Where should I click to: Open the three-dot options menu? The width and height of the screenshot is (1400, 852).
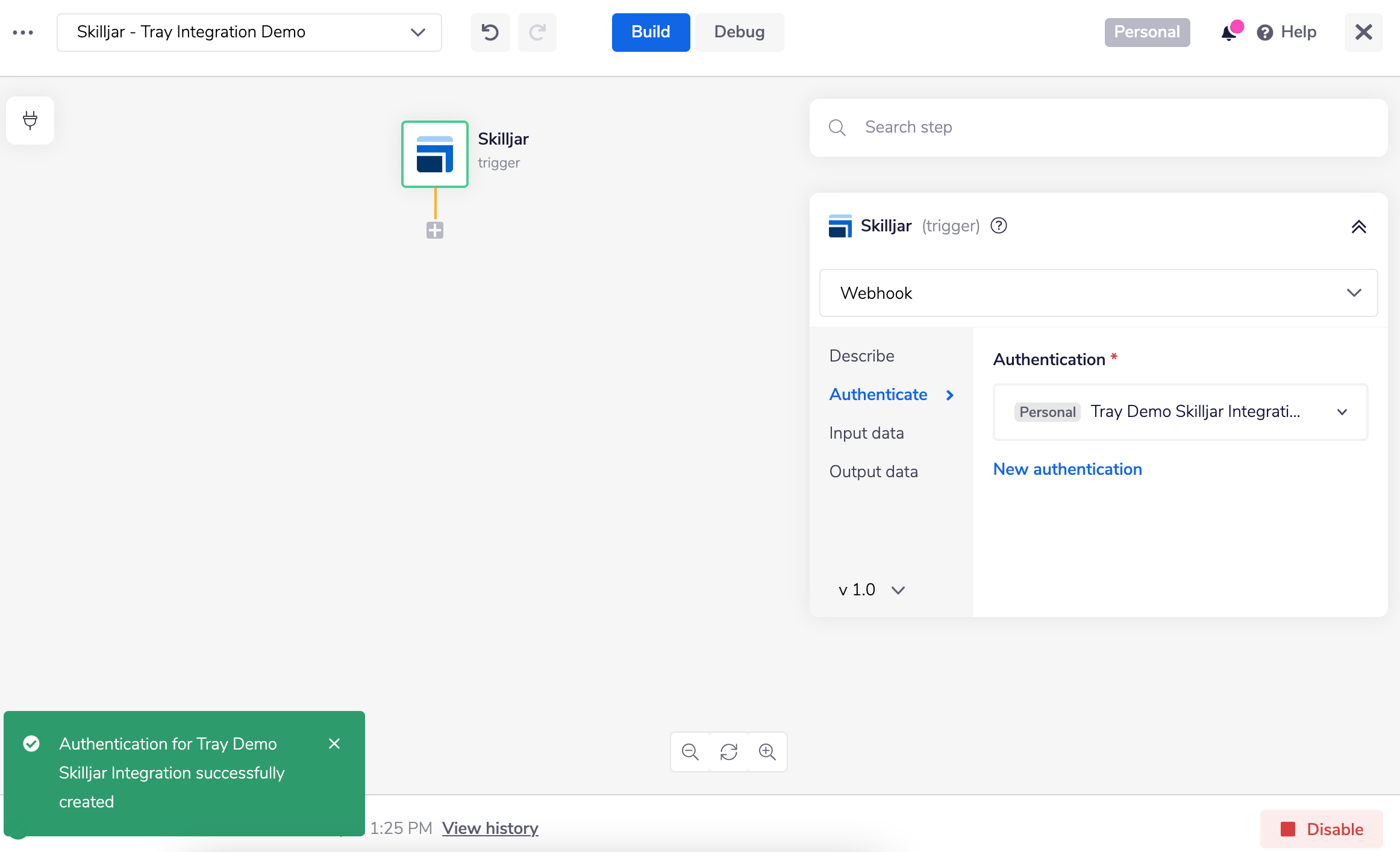pos(23,33)
